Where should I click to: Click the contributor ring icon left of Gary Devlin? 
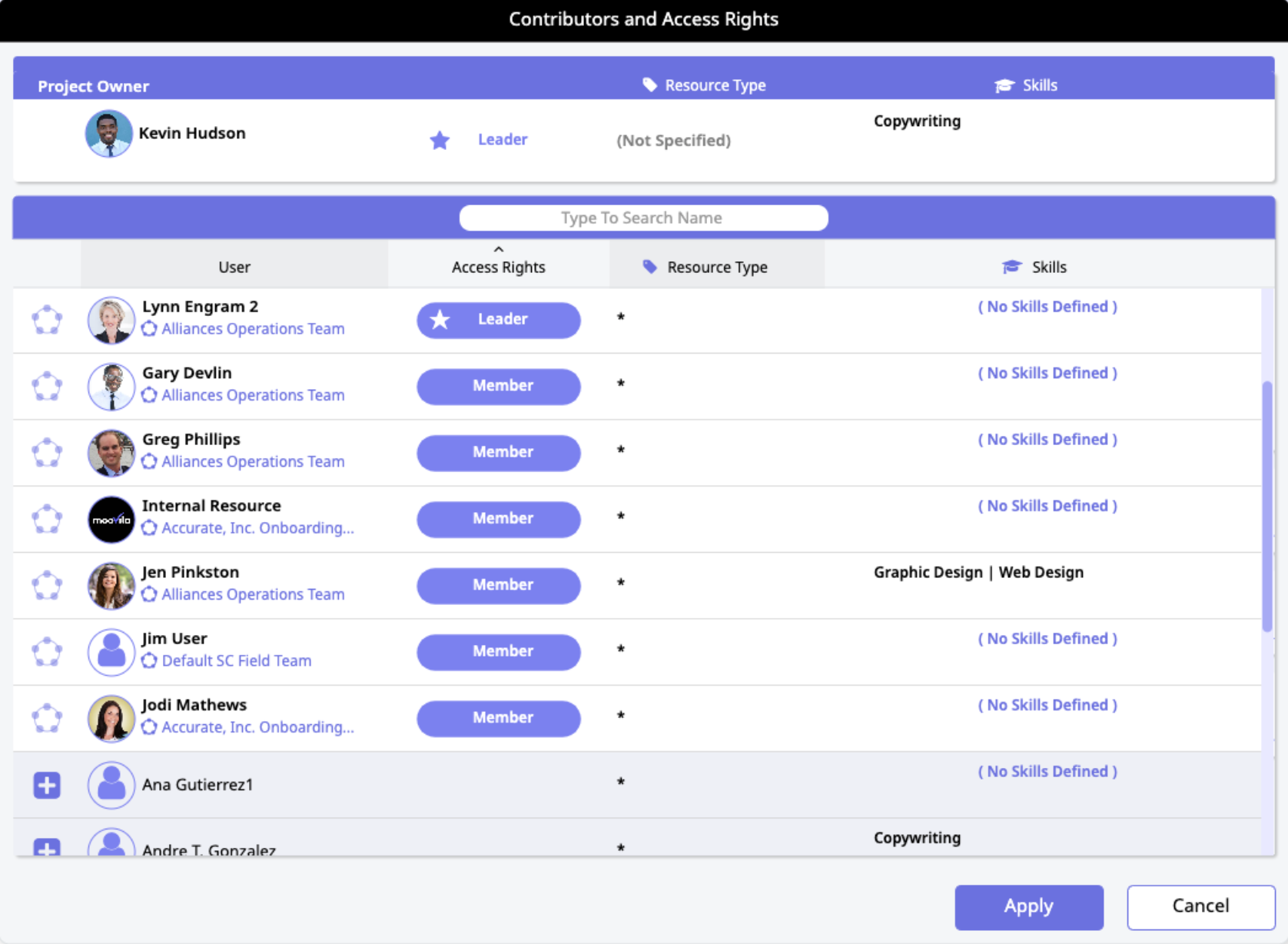coord(47,386)
